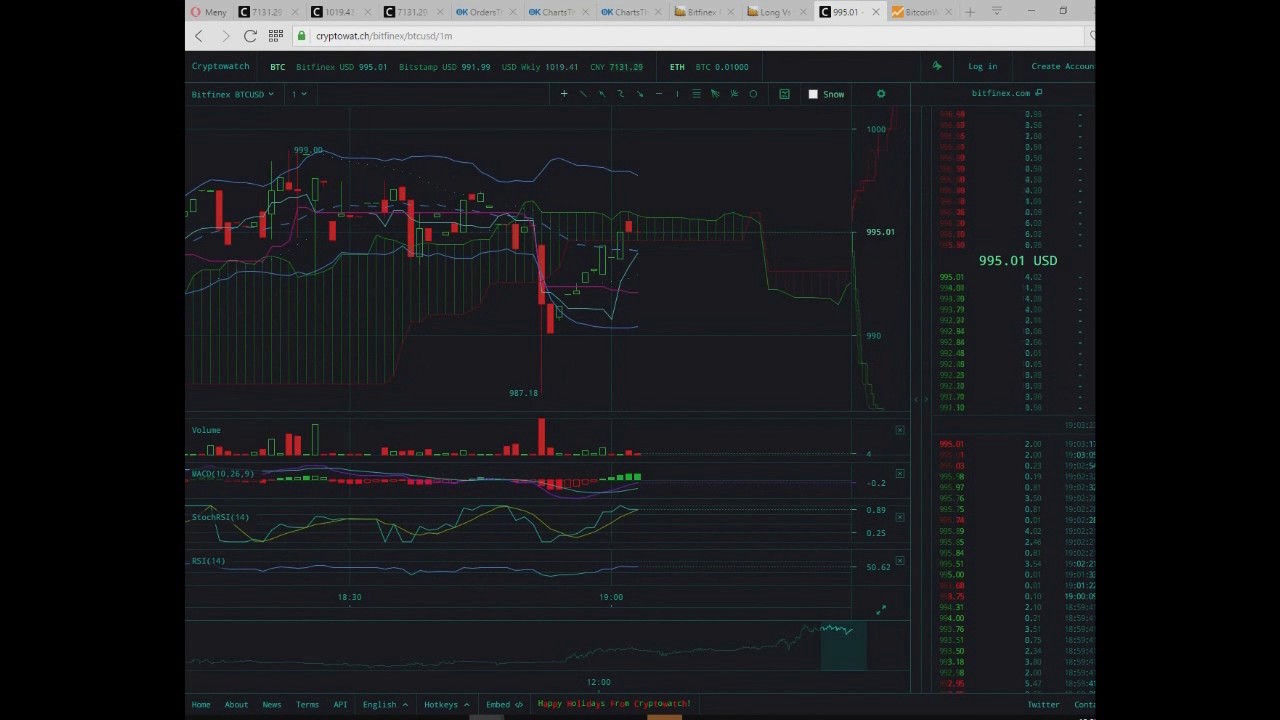This screenshot has height=720, width=1280.
Task: Open the Home footer link
Action: pyautogui.click(x=201, y=704)
